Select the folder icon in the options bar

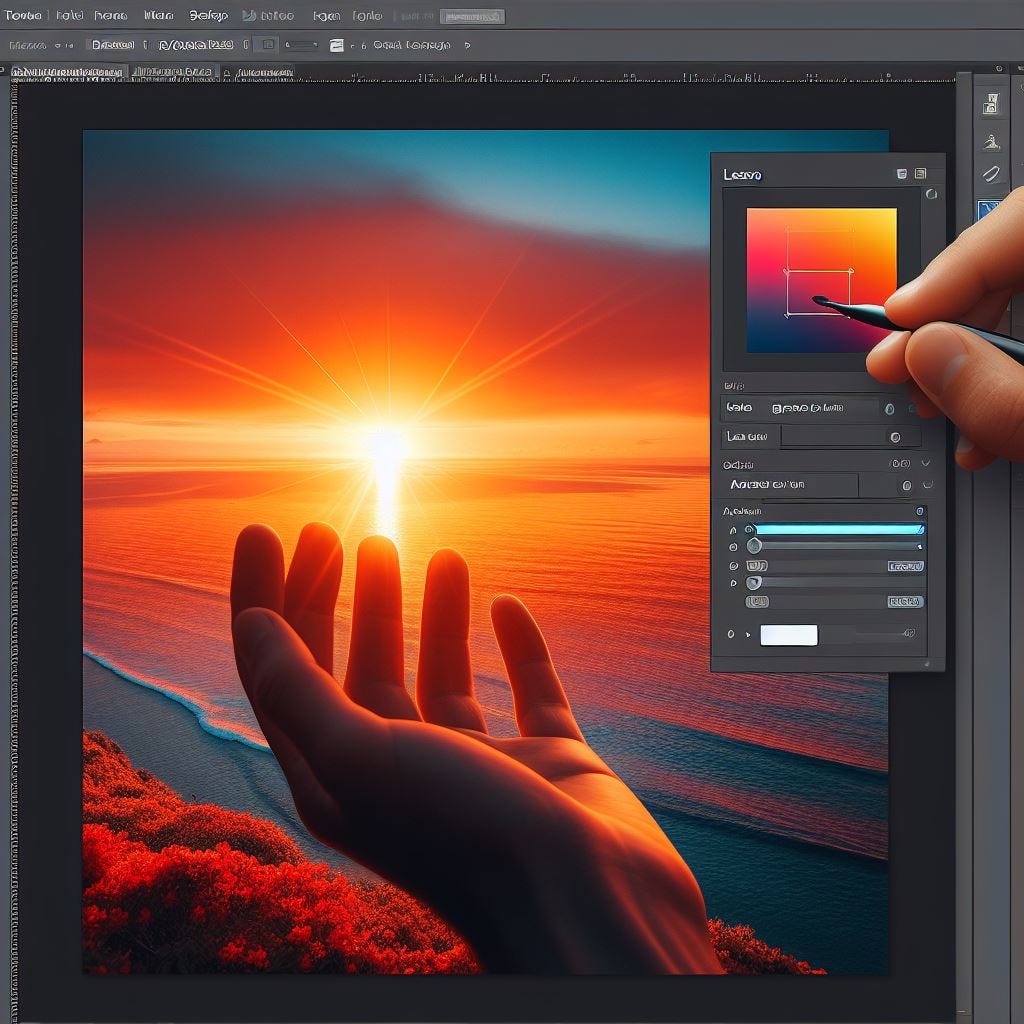coord(334,45)
